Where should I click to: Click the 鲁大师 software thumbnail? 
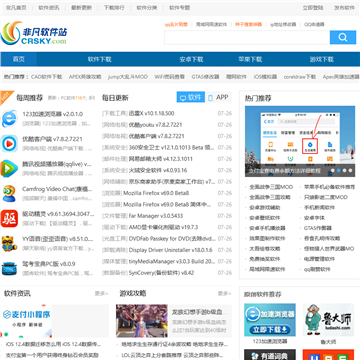328,320
